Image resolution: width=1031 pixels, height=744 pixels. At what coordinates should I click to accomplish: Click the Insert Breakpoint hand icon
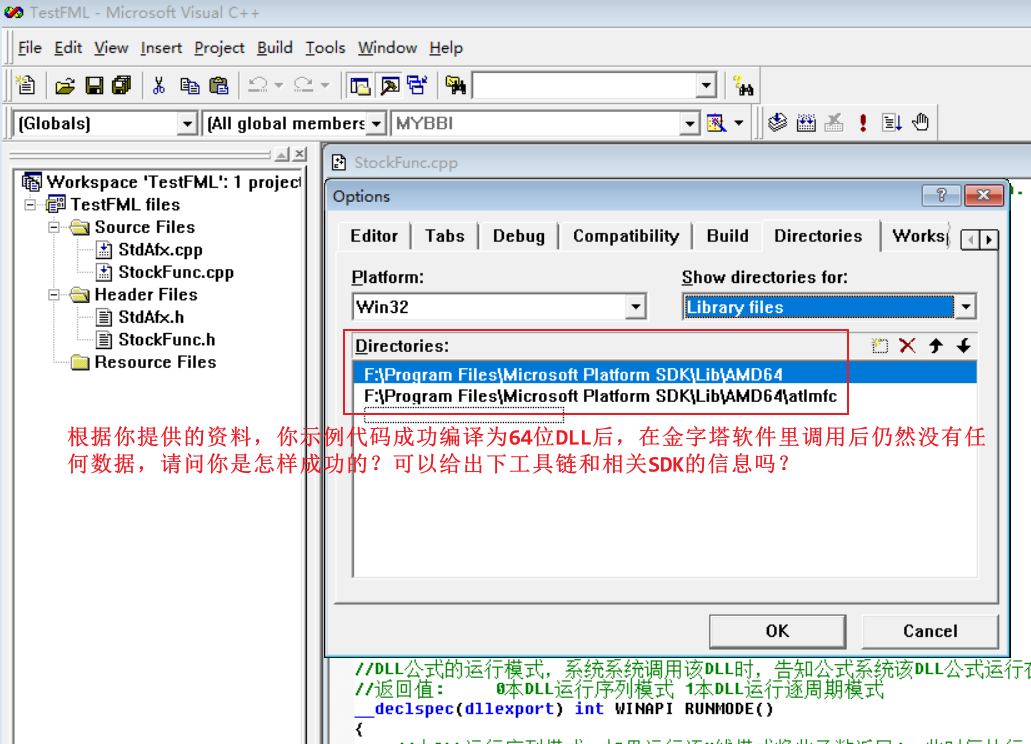tap(921, 123)
